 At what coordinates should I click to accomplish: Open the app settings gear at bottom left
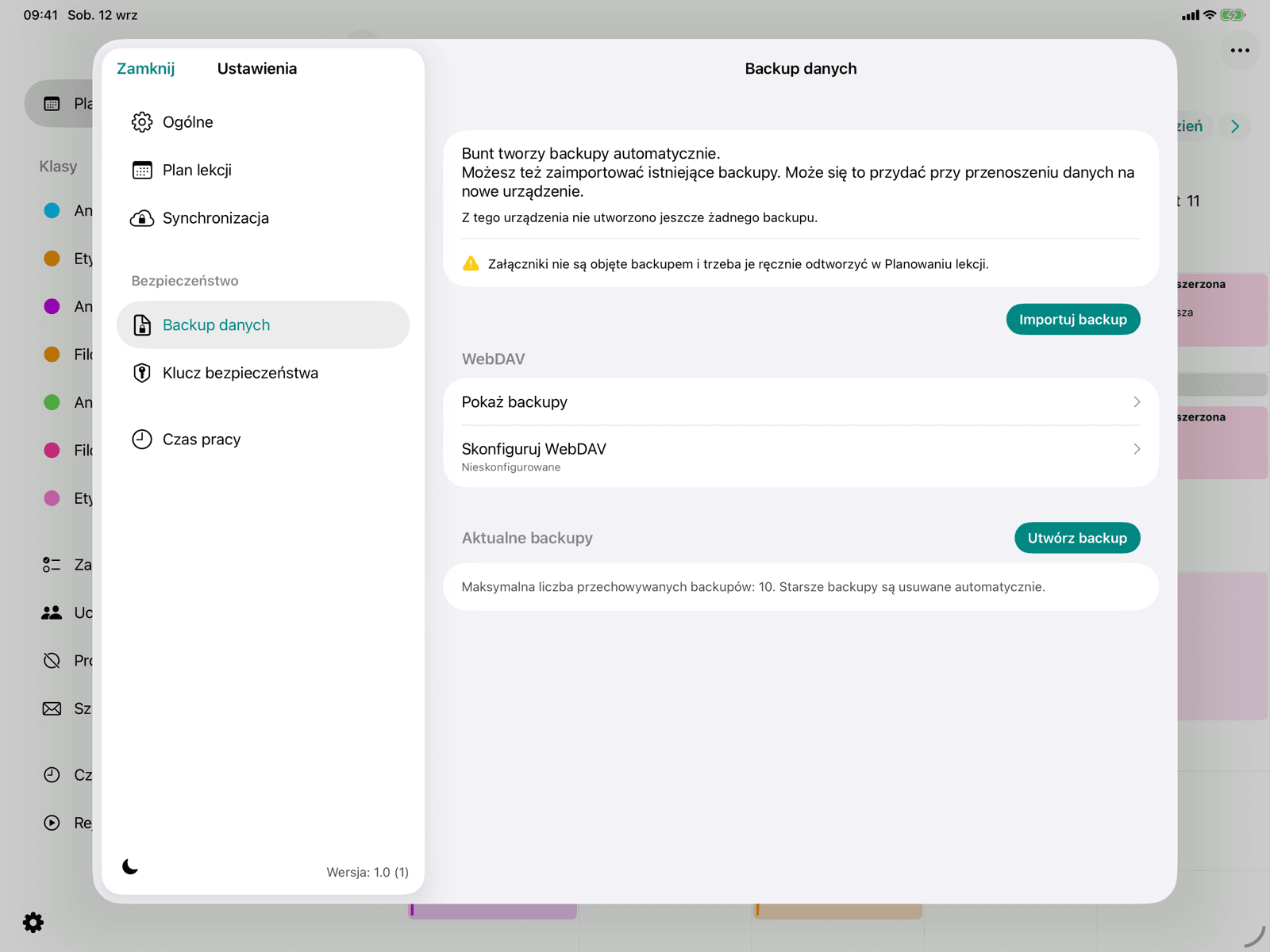(33, 922)
